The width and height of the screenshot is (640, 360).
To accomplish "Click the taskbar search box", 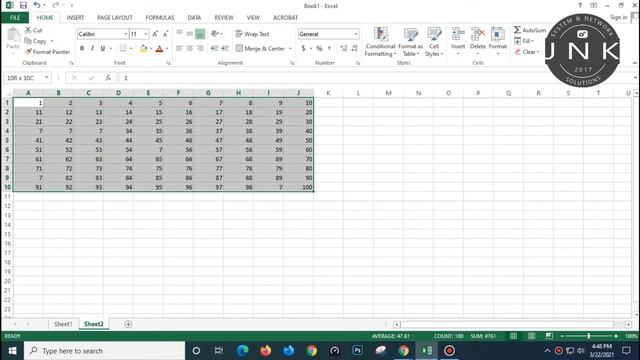I will coord(104,351).
